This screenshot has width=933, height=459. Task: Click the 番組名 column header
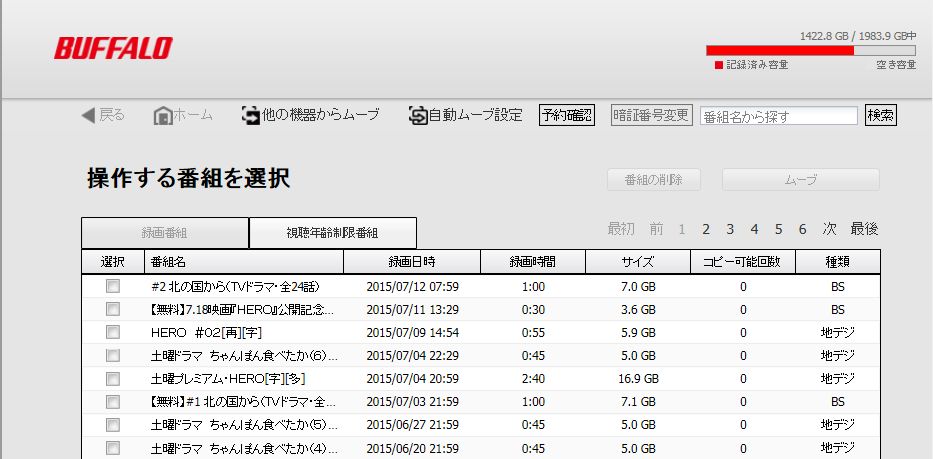tap(244, 261)
